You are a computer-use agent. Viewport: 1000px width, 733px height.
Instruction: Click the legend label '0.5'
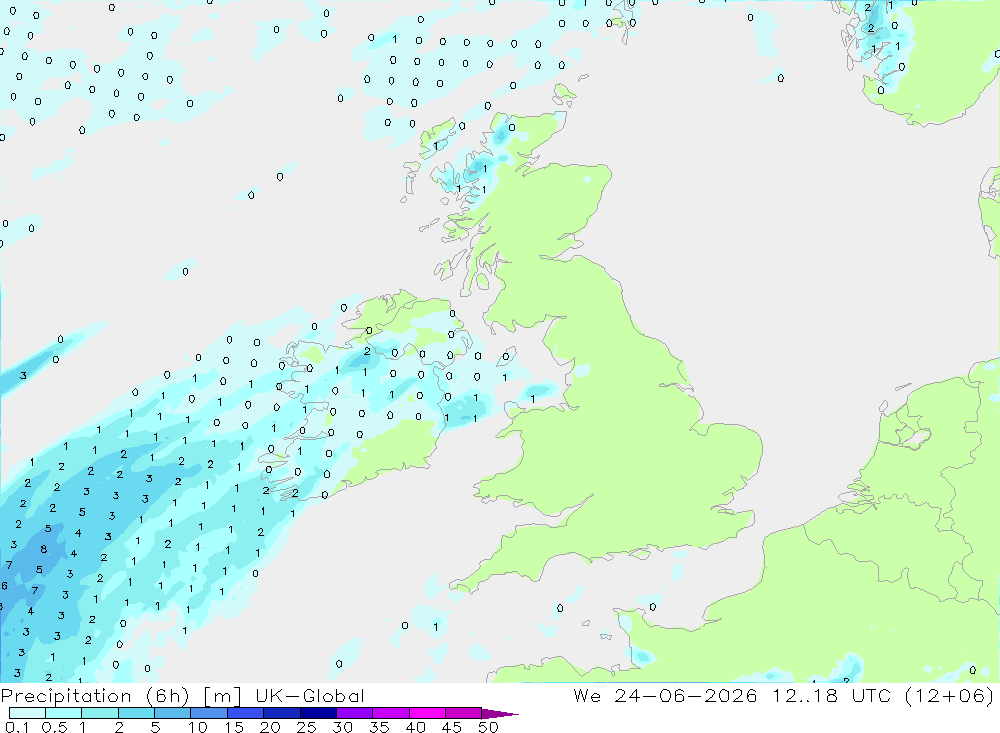click(x=54, y=727)
